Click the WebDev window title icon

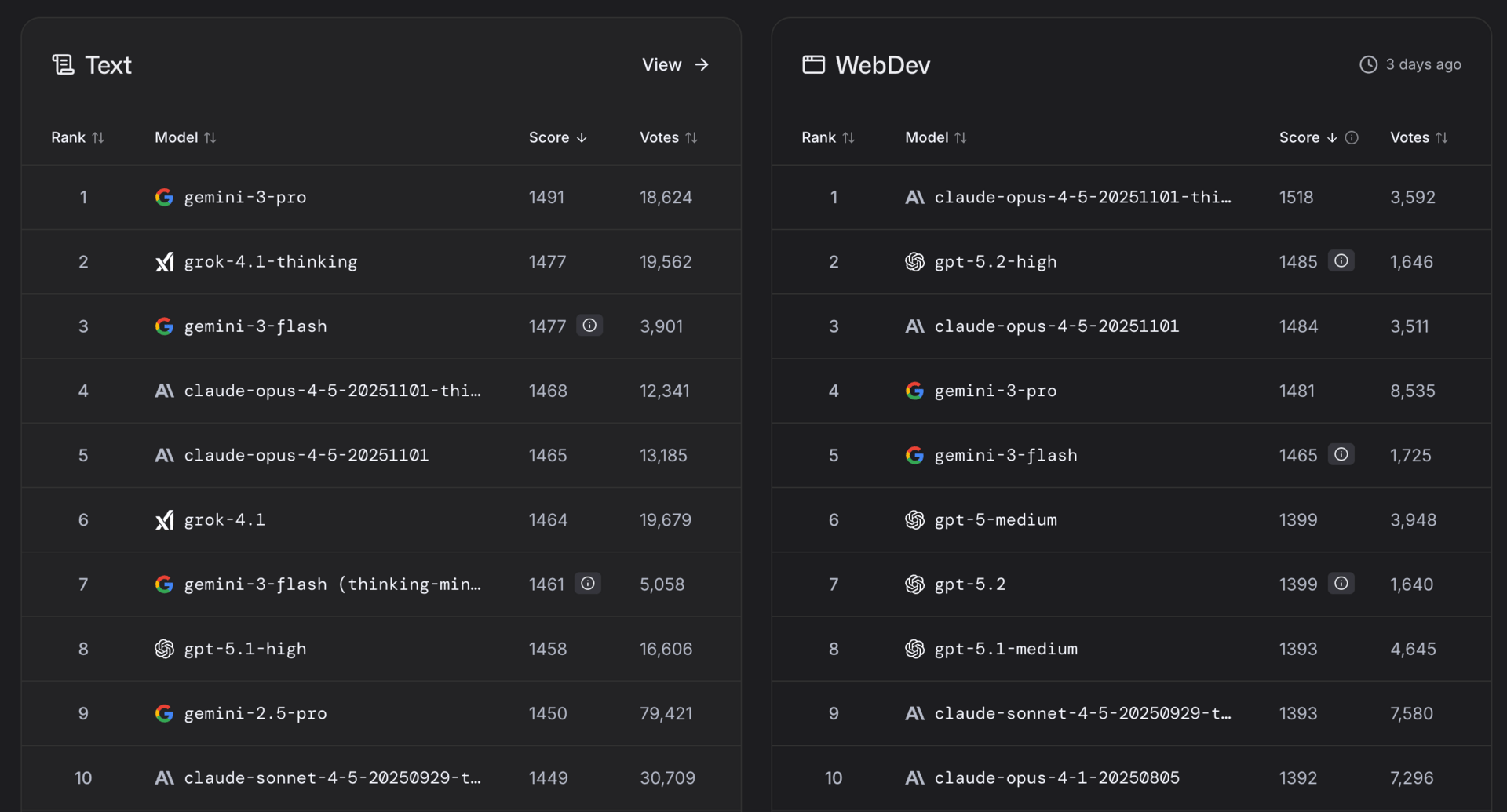[813, 65]
